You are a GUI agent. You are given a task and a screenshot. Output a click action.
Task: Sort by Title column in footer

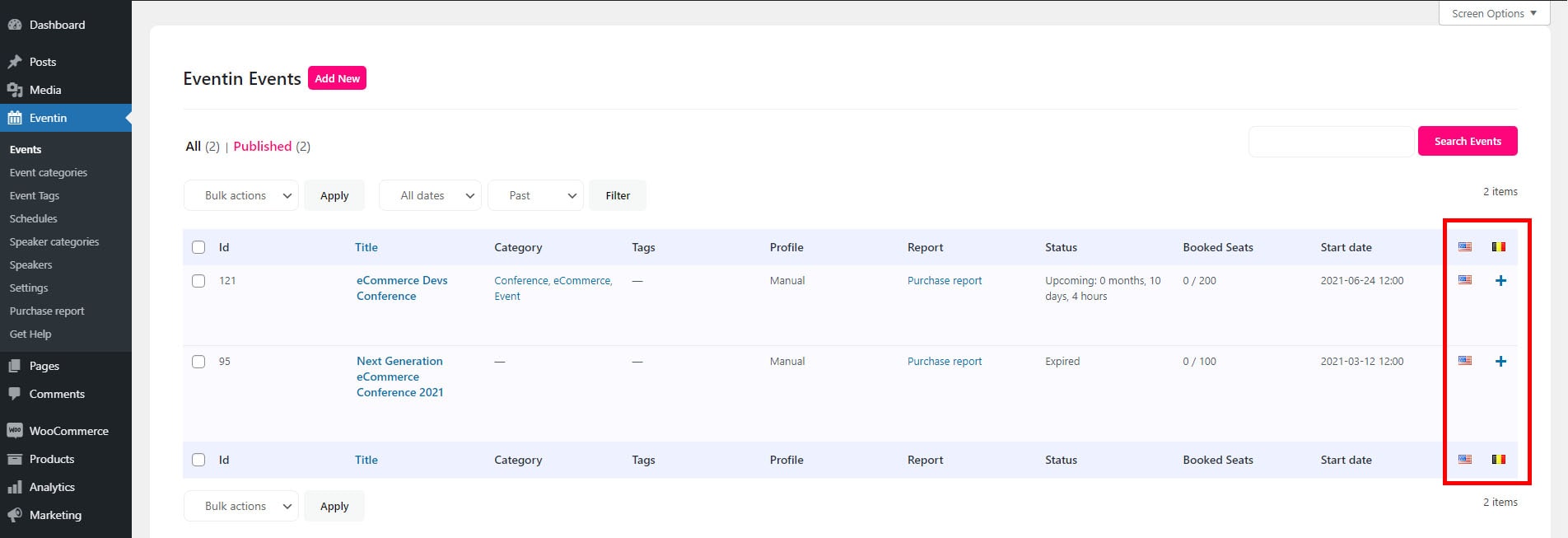click(x=366, y=460)
